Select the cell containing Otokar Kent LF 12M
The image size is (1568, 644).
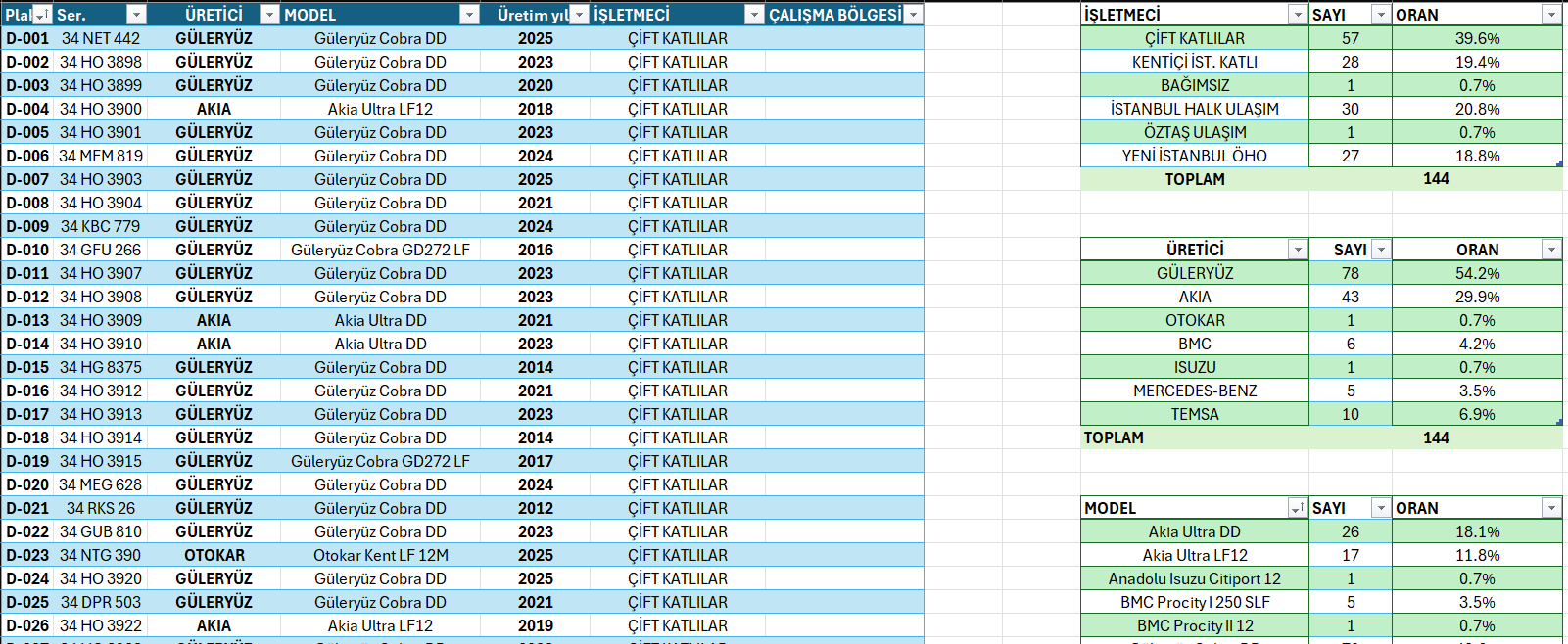[380, 555]
